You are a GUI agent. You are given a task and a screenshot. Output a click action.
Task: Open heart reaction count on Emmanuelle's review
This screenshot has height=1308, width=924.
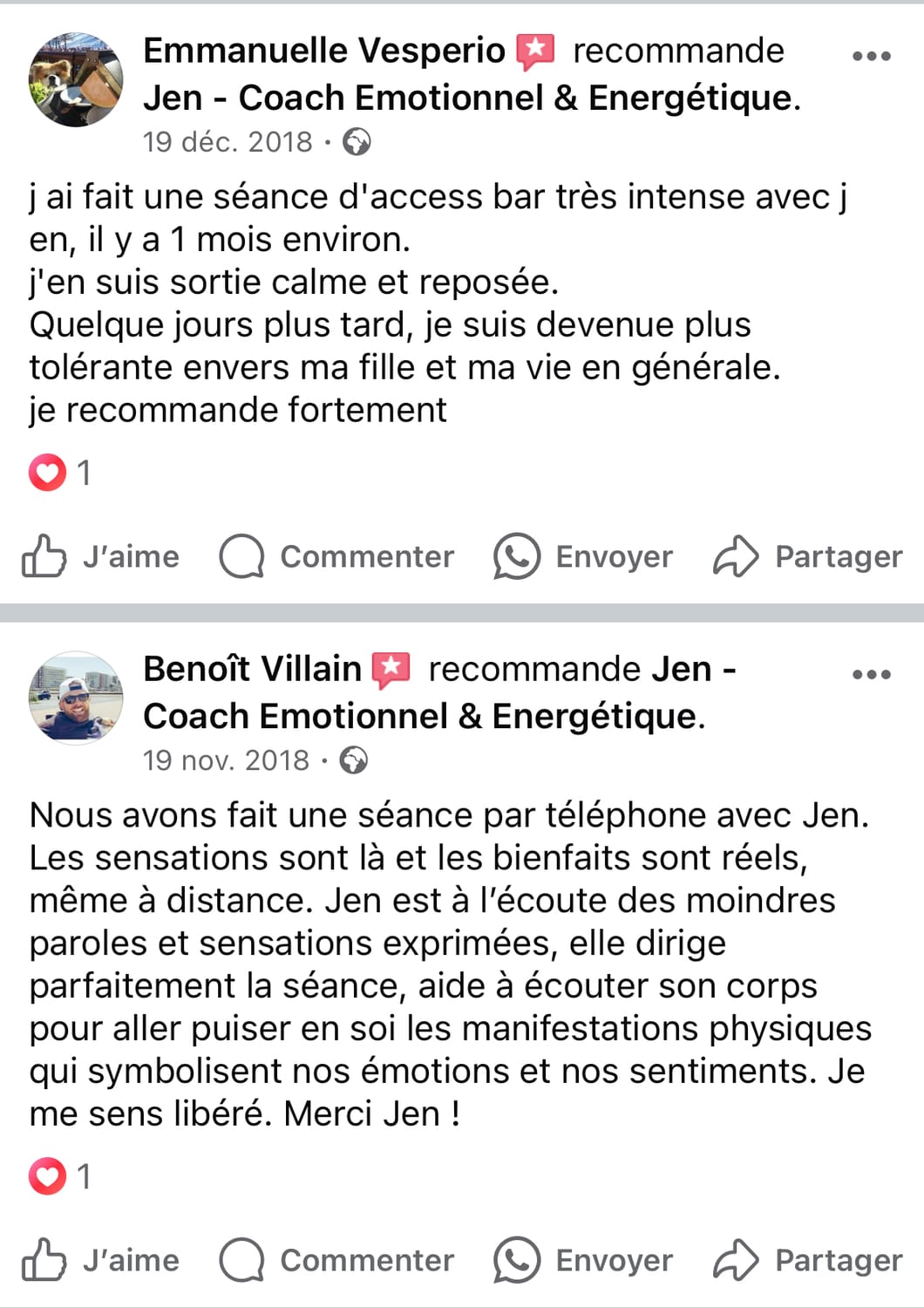tap(59, 473)
